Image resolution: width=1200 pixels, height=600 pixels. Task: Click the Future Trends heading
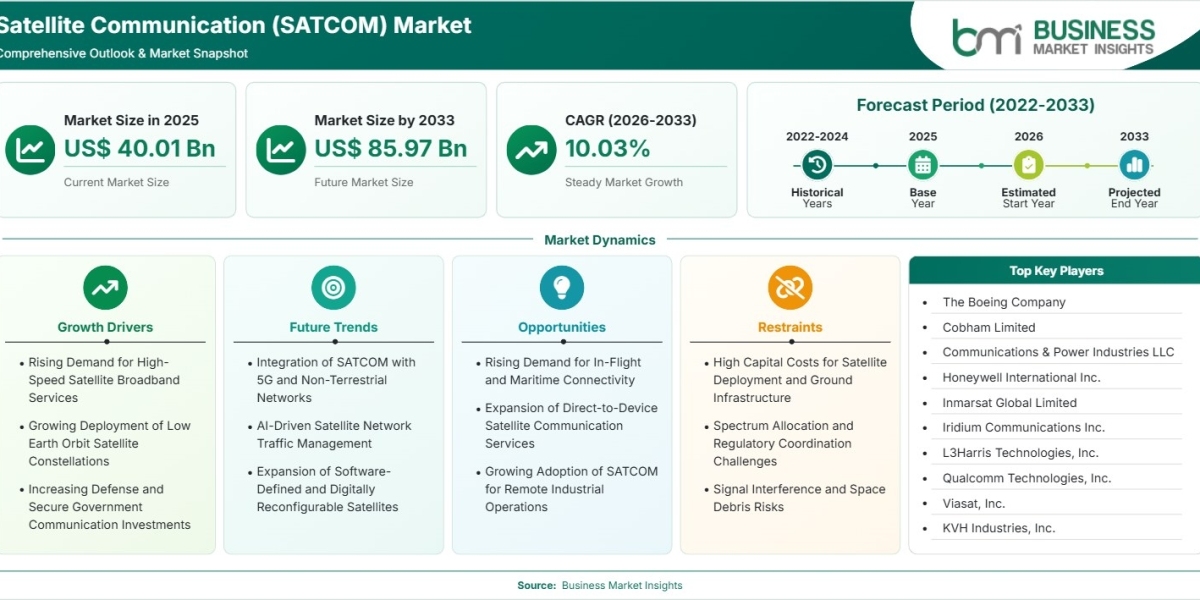tap(333, 327)
